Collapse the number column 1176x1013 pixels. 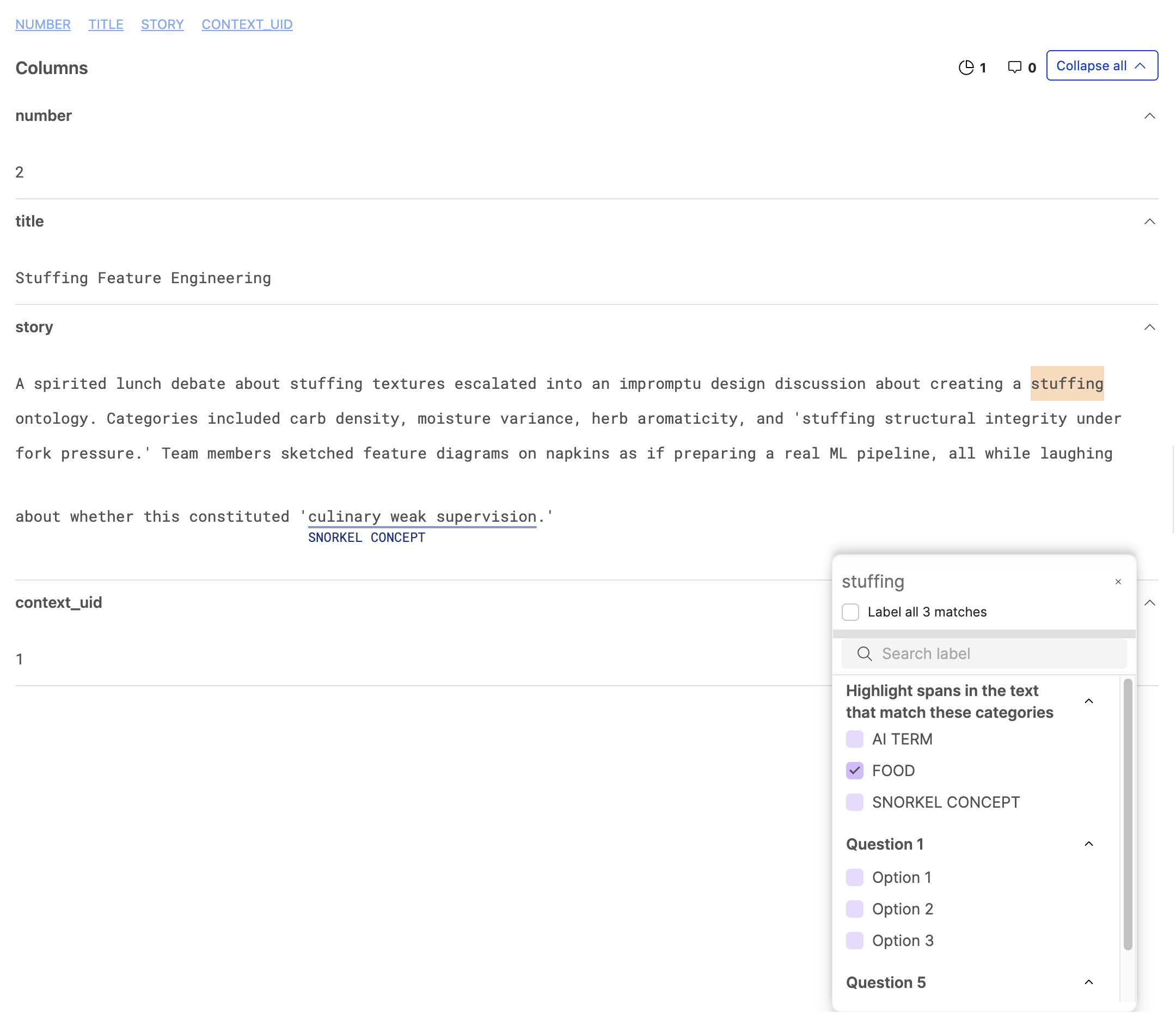pos(1150,116)
